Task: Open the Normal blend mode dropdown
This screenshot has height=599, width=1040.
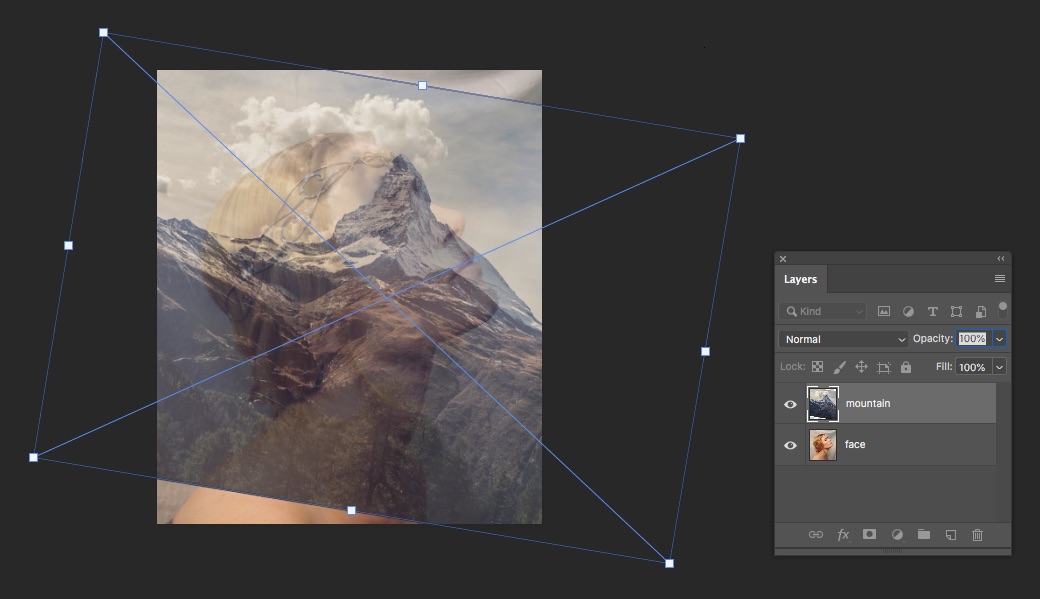Action: [845, 339]
